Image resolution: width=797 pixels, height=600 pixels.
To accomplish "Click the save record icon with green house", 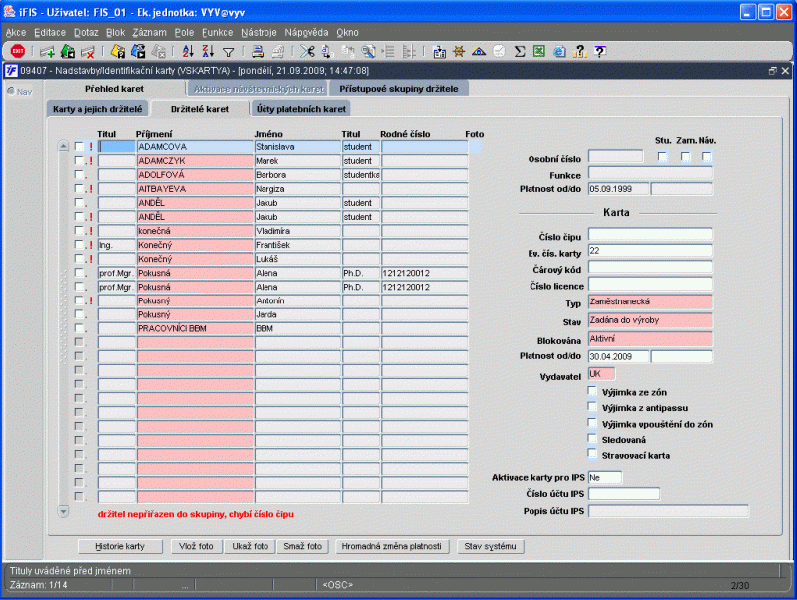I will click(x=68, y=51).
